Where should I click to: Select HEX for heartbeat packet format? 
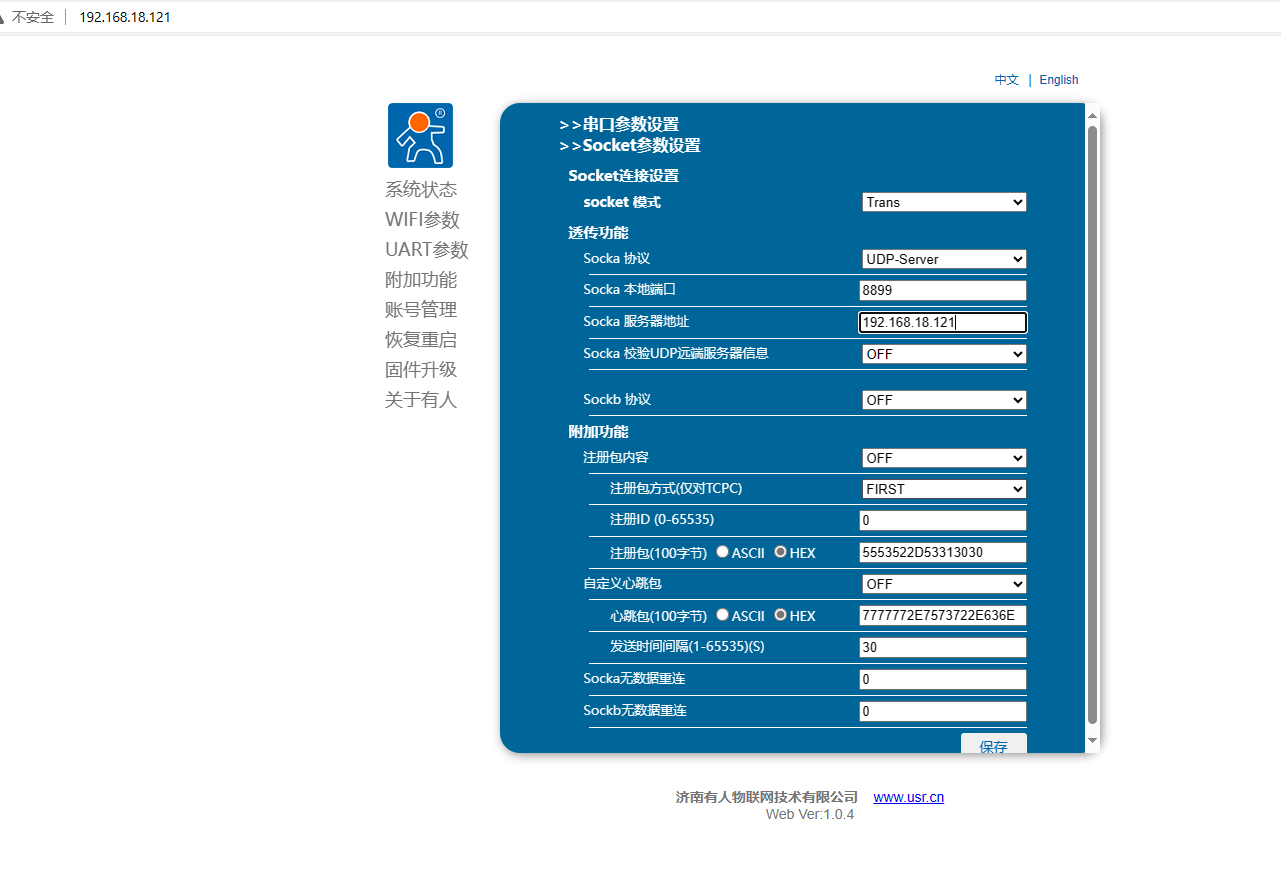click(780, 615)
